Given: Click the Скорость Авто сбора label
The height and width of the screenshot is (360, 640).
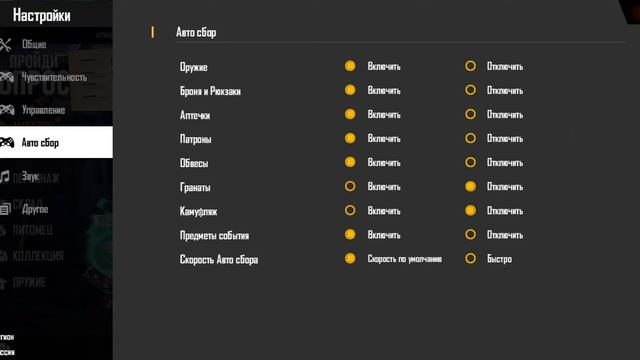Looking at the screenshot, I should coord(219,260).
